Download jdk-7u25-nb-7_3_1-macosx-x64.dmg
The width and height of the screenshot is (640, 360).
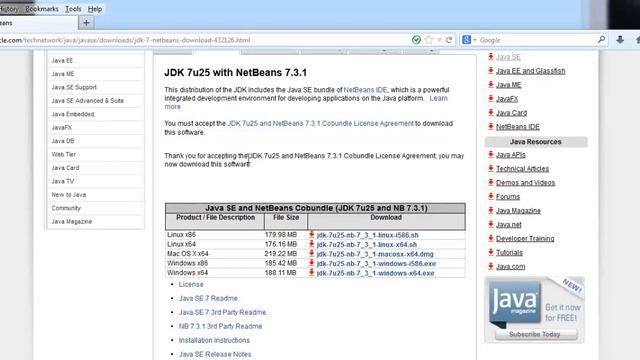375,254
